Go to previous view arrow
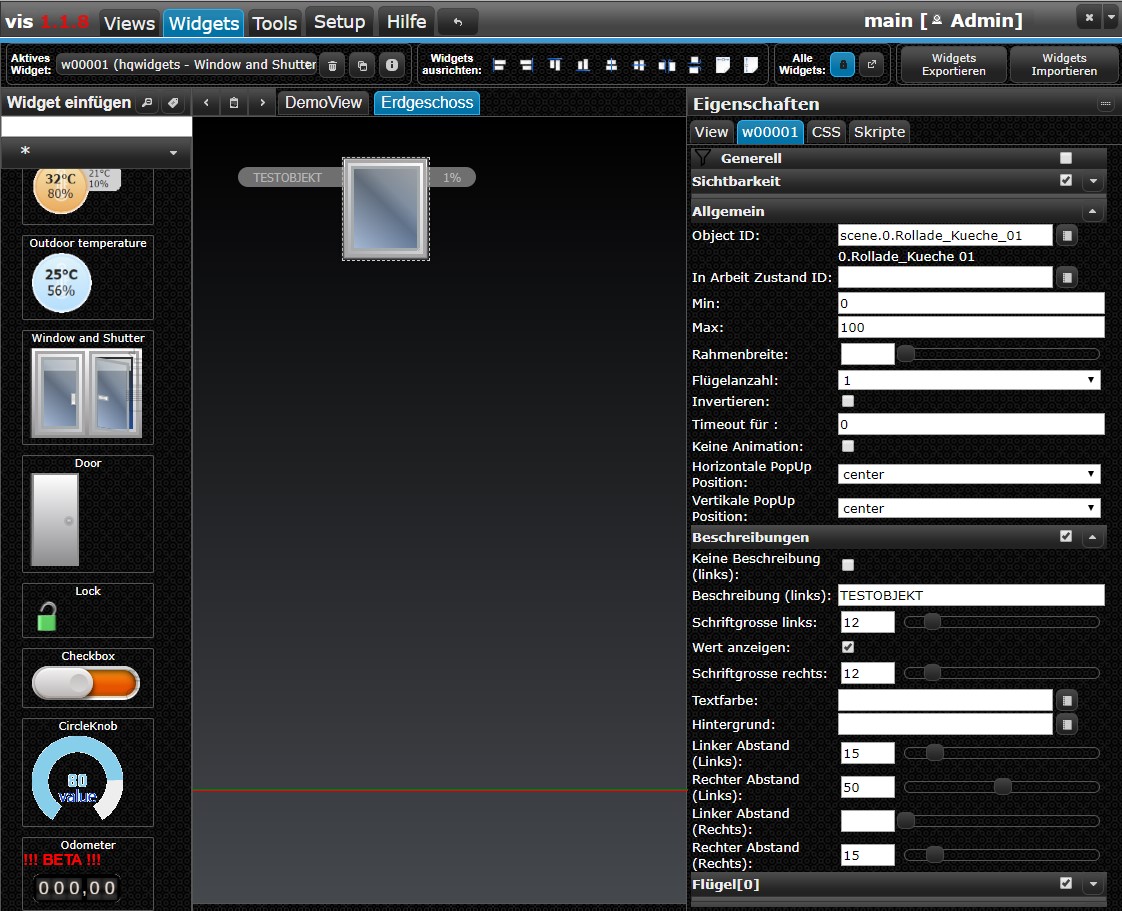The height and width of the screenshot is (911, 1122). click(x=206, y=103)
